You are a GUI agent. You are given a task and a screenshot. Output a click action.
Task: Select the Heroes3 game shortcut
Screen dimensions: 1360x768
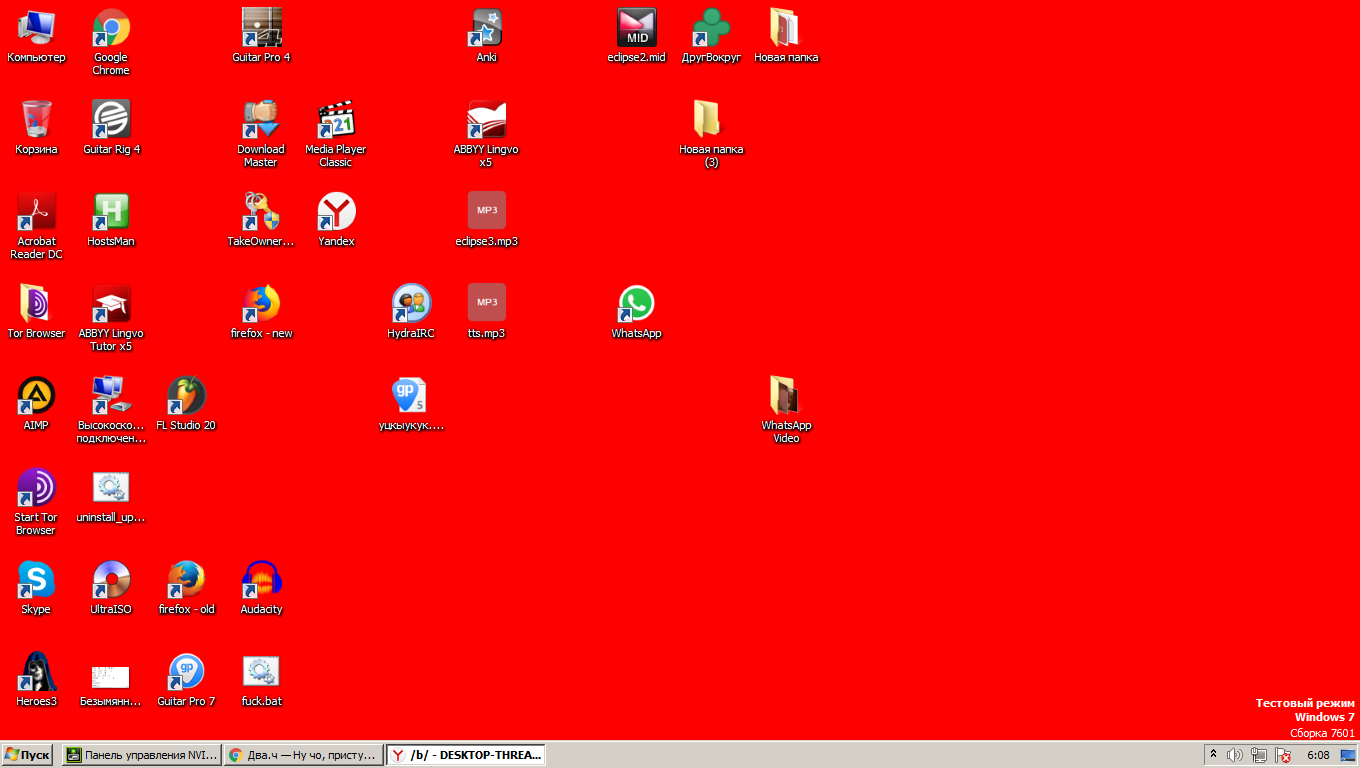pos(36,672)
